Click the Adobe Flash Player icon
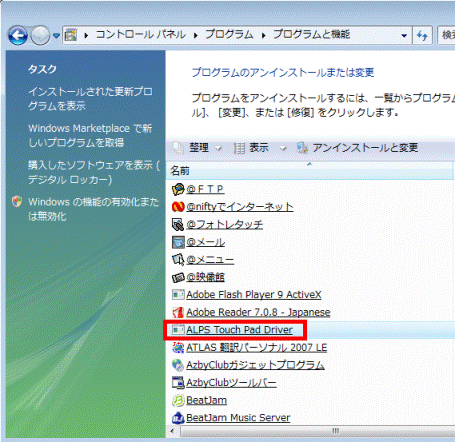Viewport: 455px width, 442px height. tap(178, 295)
